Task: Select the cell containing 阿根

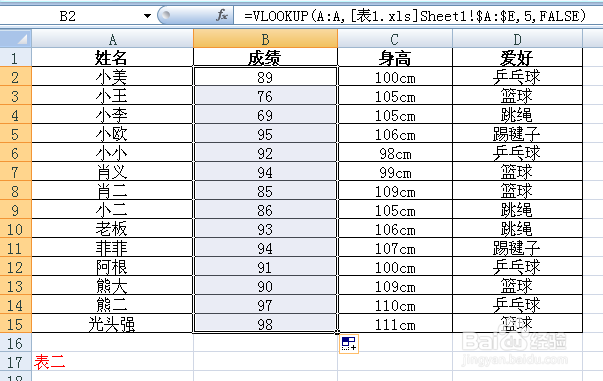Action: (112, 266)
